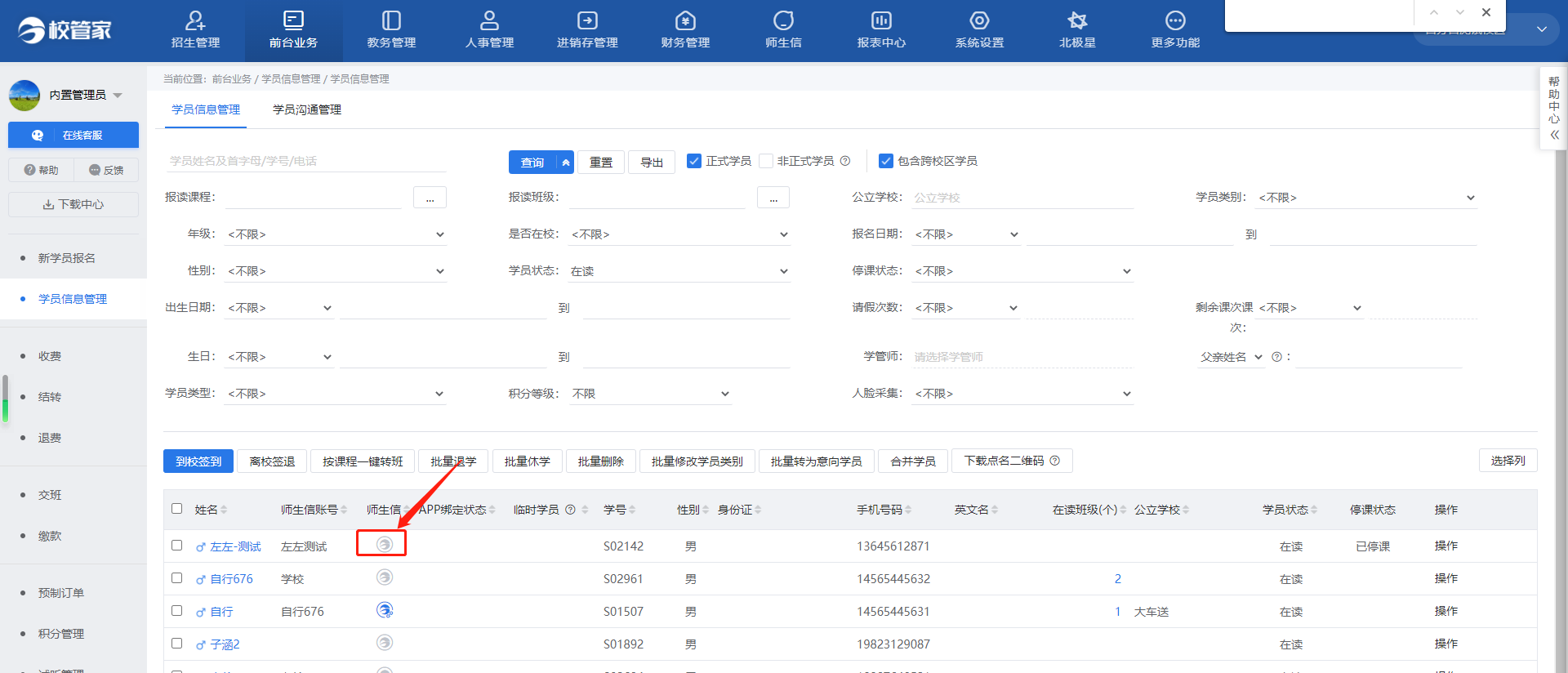Open 进销存管理 module icon
This screenshot has height=673, width=1568.
(587, 20)
